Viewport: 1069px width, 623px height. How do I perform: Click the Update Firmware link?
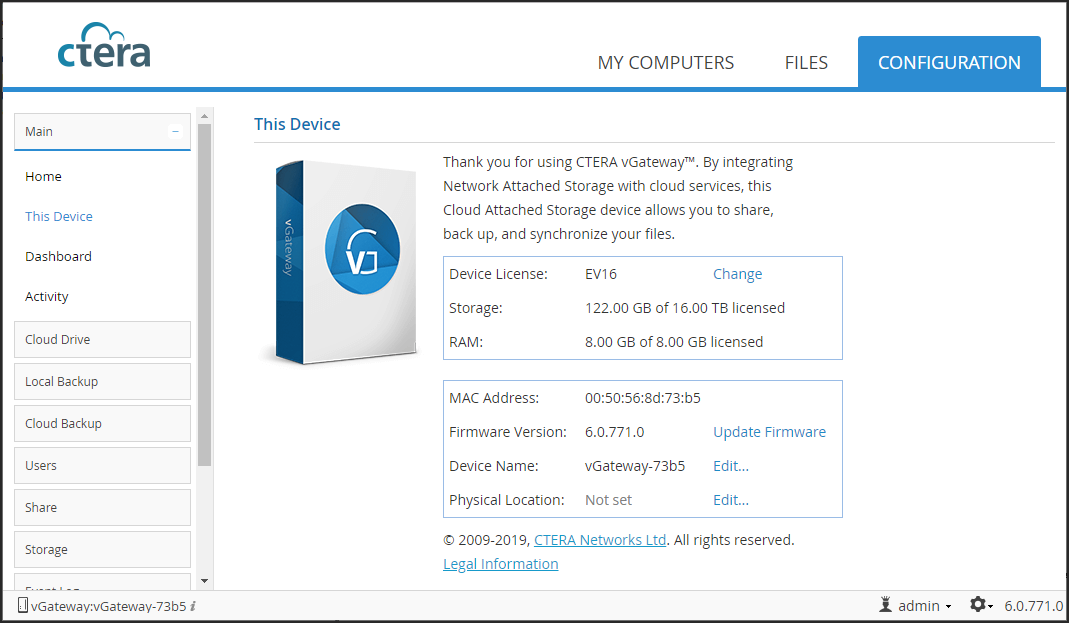pos(769,432)
